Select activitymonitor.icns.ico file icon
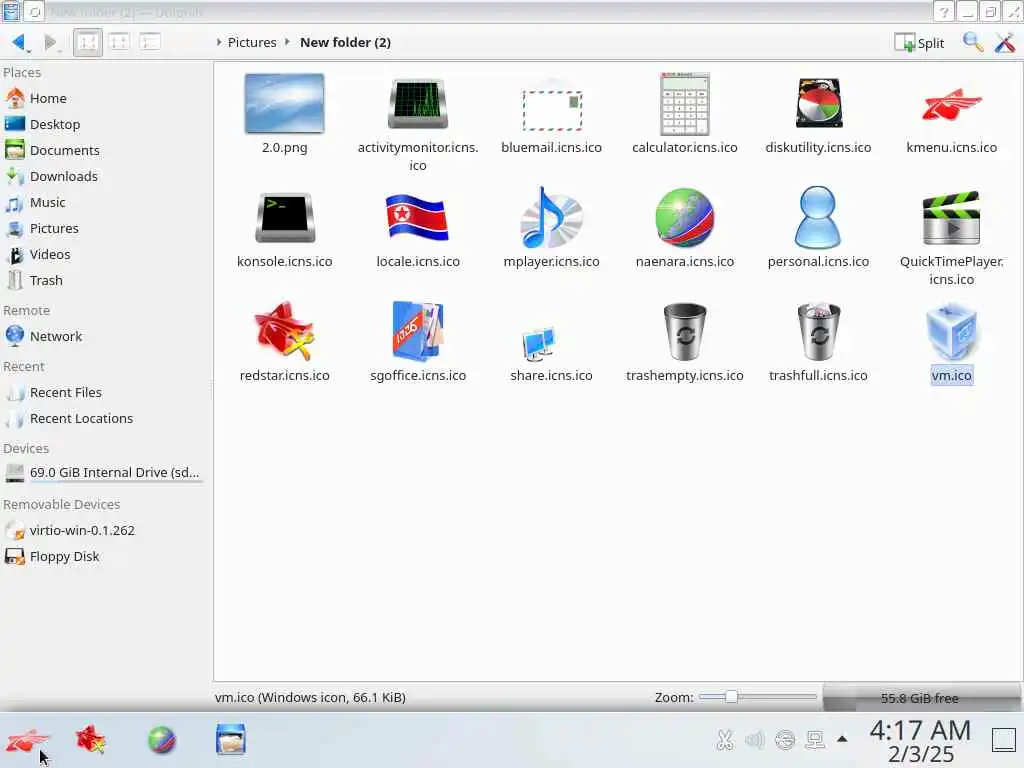1024x768 pixels. point(418,103)
